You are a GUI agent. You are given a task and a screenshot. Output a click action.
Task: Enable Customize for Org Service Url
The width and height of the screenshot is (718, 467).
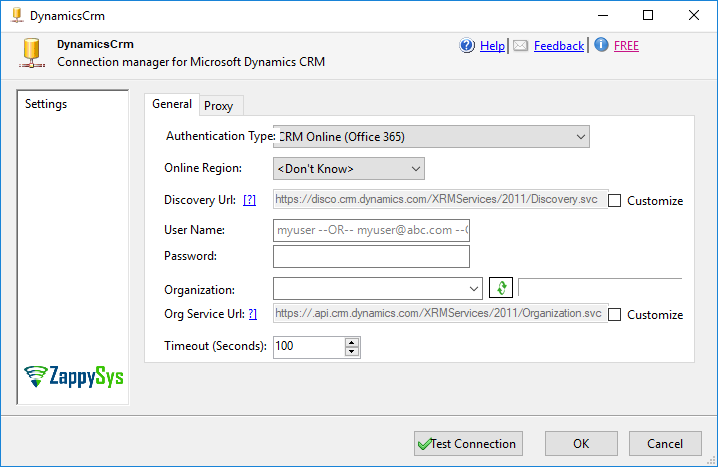coord(615,315)
